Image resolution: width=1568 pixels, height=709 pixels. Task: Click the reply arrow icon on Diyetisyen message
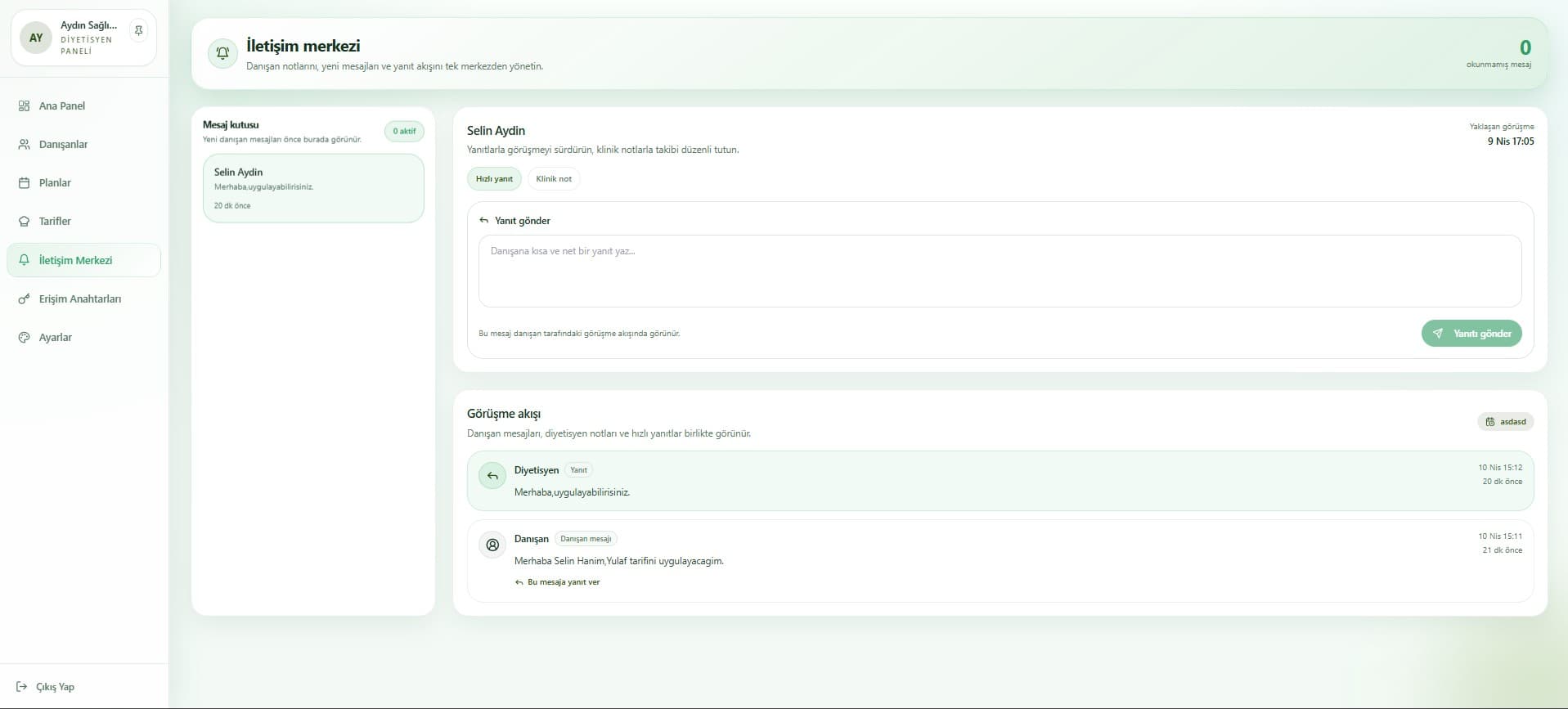[x=492, y=476]
